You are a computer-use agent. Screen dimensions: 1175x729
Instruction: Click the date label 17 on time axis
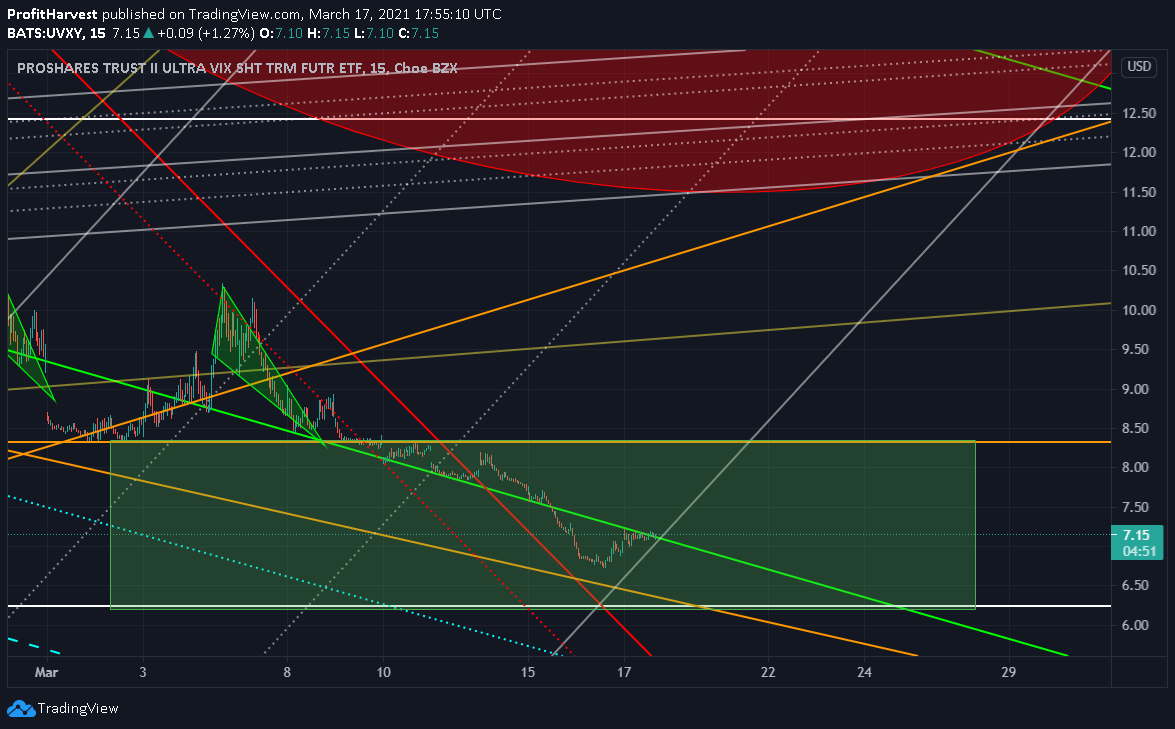pyautogui.click(x=624, y=672)
